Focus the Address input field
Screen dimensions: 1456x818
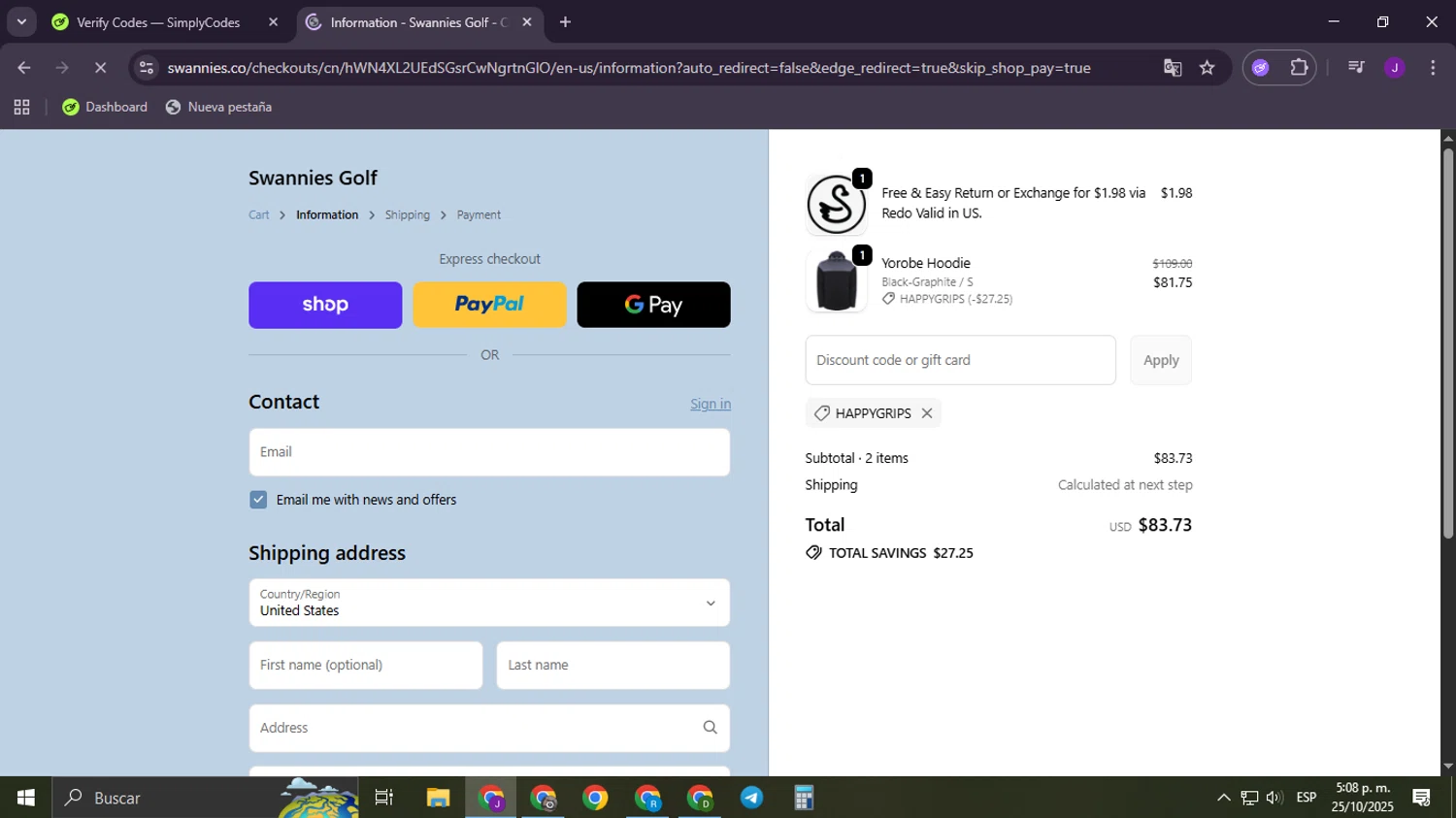point(489,728)
